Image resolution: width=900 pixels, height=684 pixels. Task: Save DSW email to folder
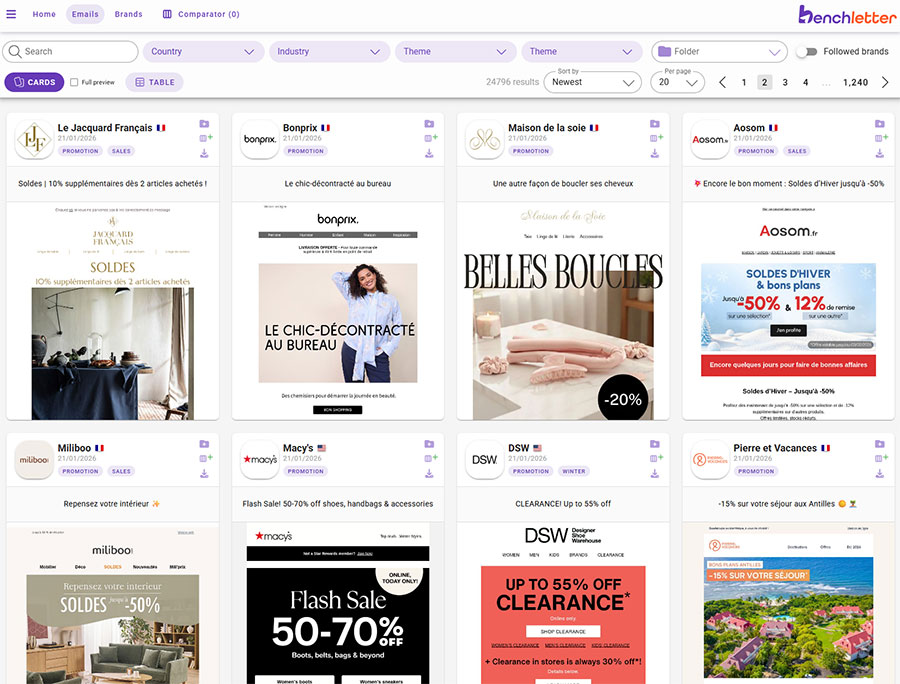pyautogui.click(x=655, y=444)
